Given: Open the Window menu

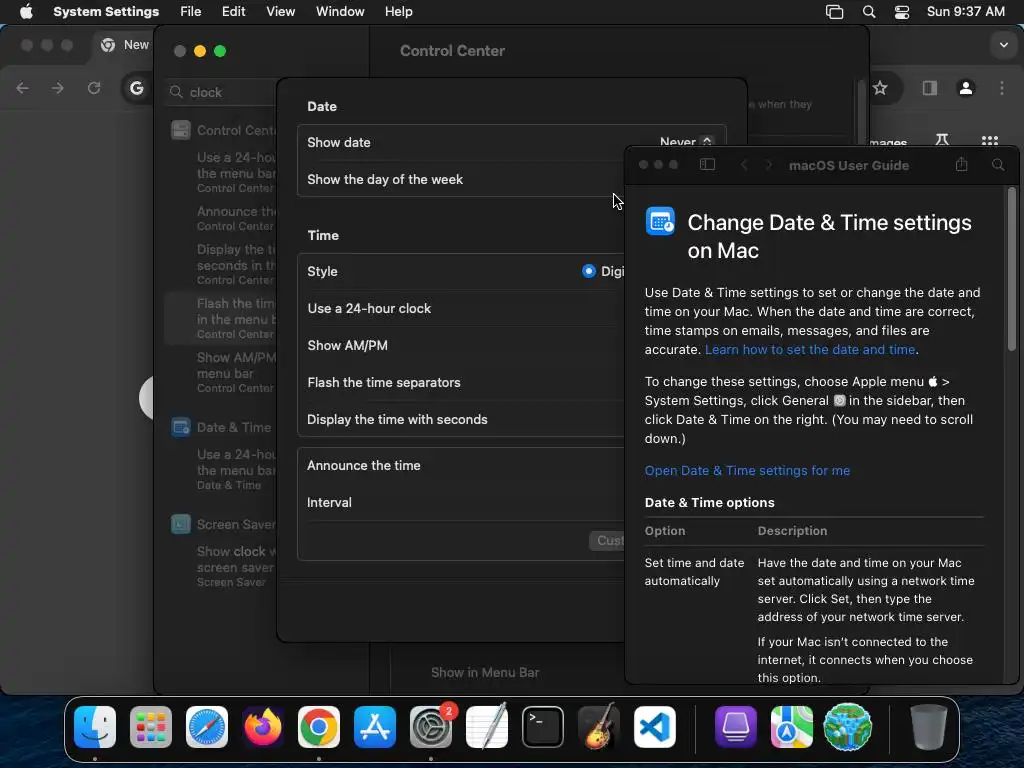Looking at the screenshot, I should pyautogui.click(x=340, y=12).
